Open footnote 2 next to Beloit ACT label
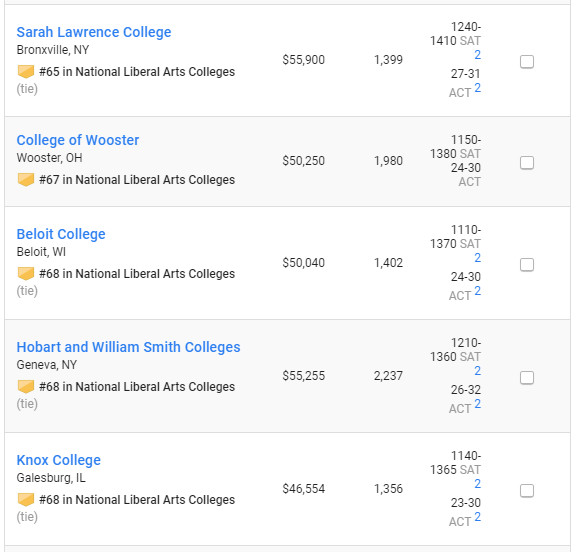Screen dimensions: 577x552 [477, 291]
